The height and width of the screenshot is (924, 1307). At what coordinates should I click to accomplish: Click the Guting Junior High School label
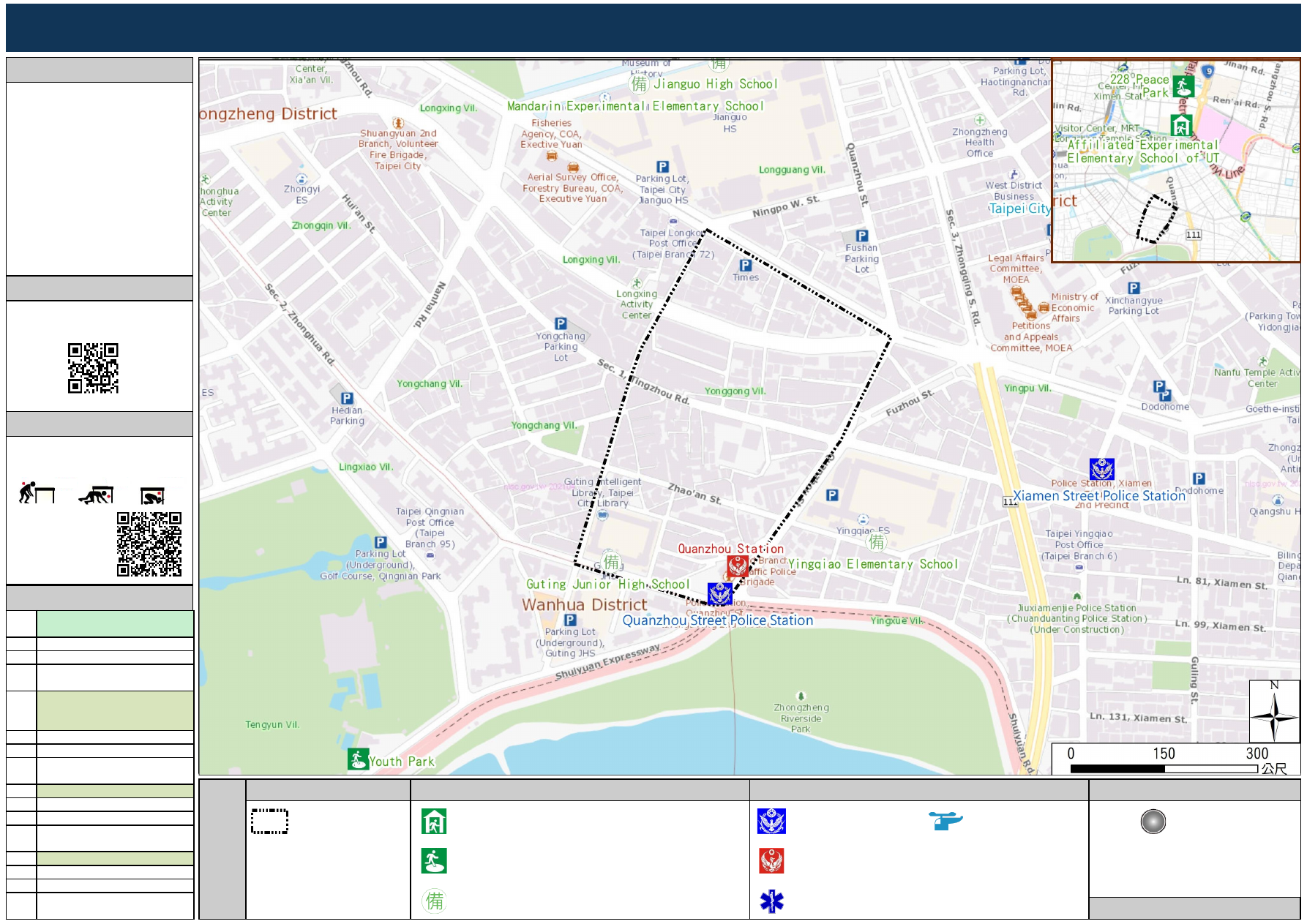point(608,585)
